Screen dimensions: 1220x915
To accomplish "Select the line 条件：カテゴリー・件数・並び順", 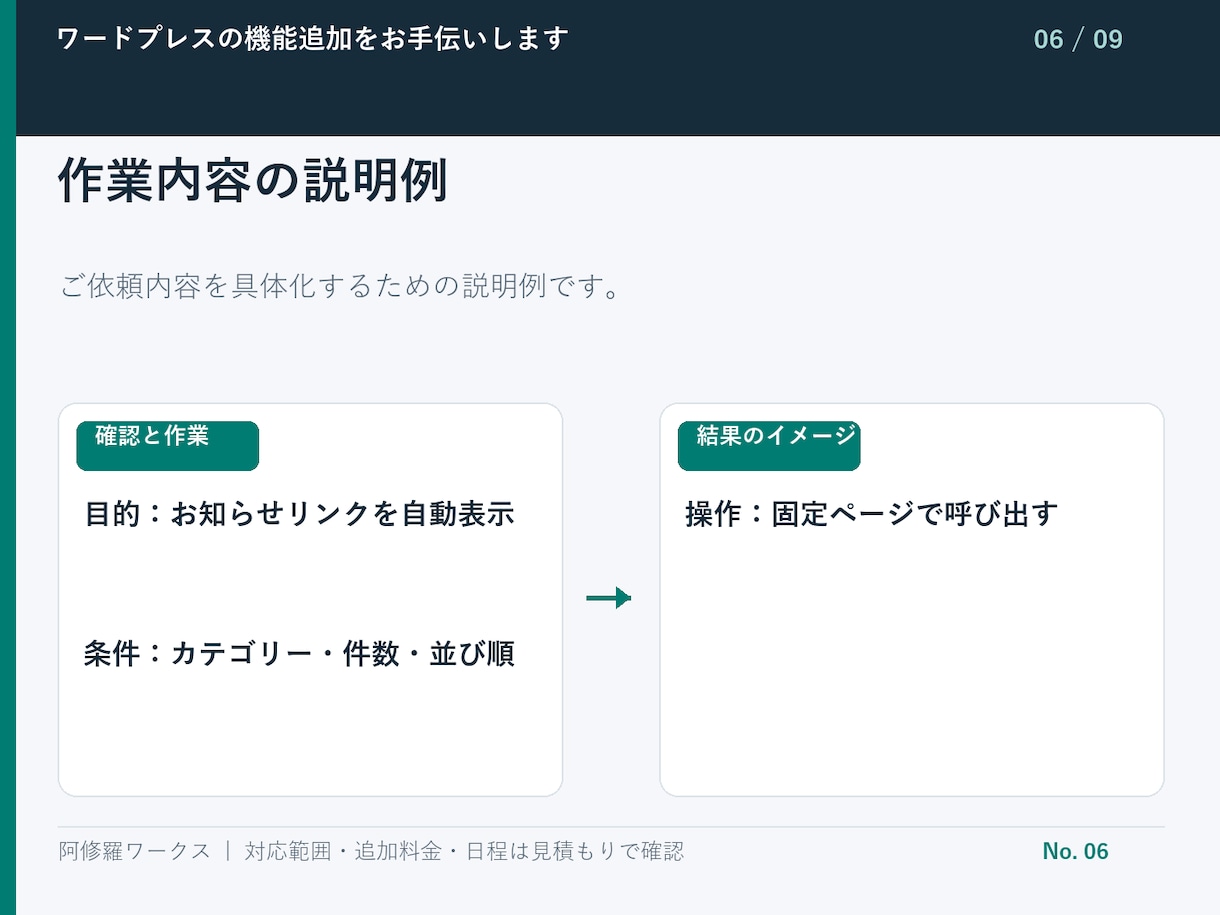I will (299, 654).
